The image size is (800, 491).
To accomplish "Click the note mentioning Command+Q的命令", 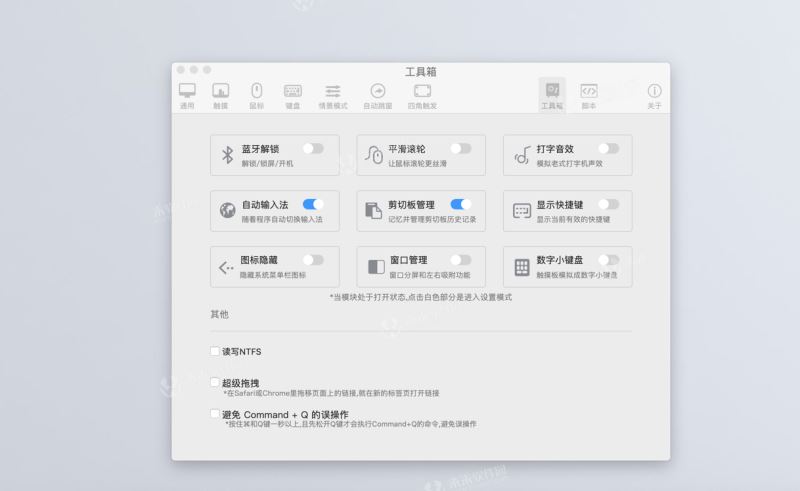I will [x=351, y=424].
